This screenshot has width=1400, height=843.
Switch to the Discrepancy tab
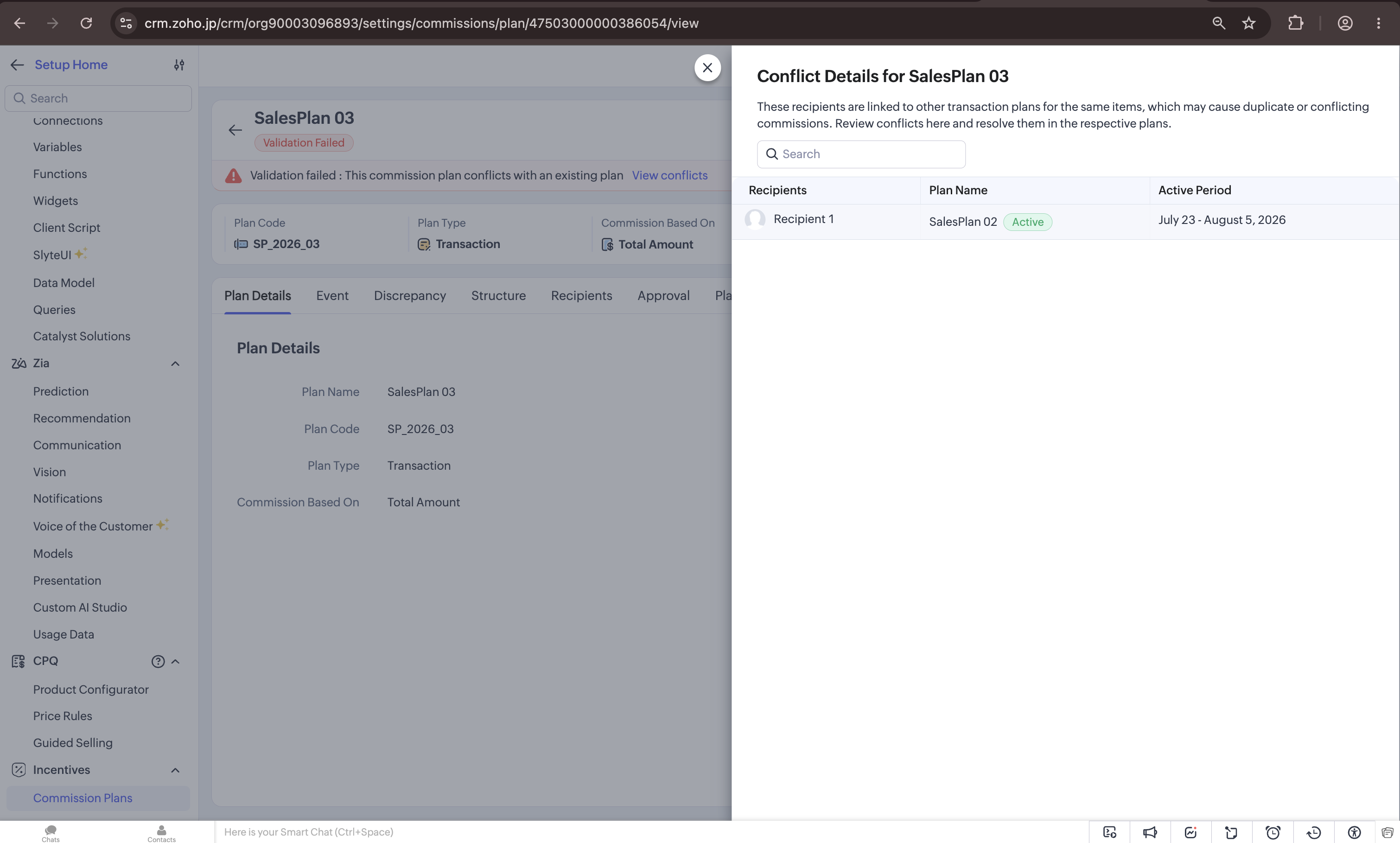click(x=410, y=295)
